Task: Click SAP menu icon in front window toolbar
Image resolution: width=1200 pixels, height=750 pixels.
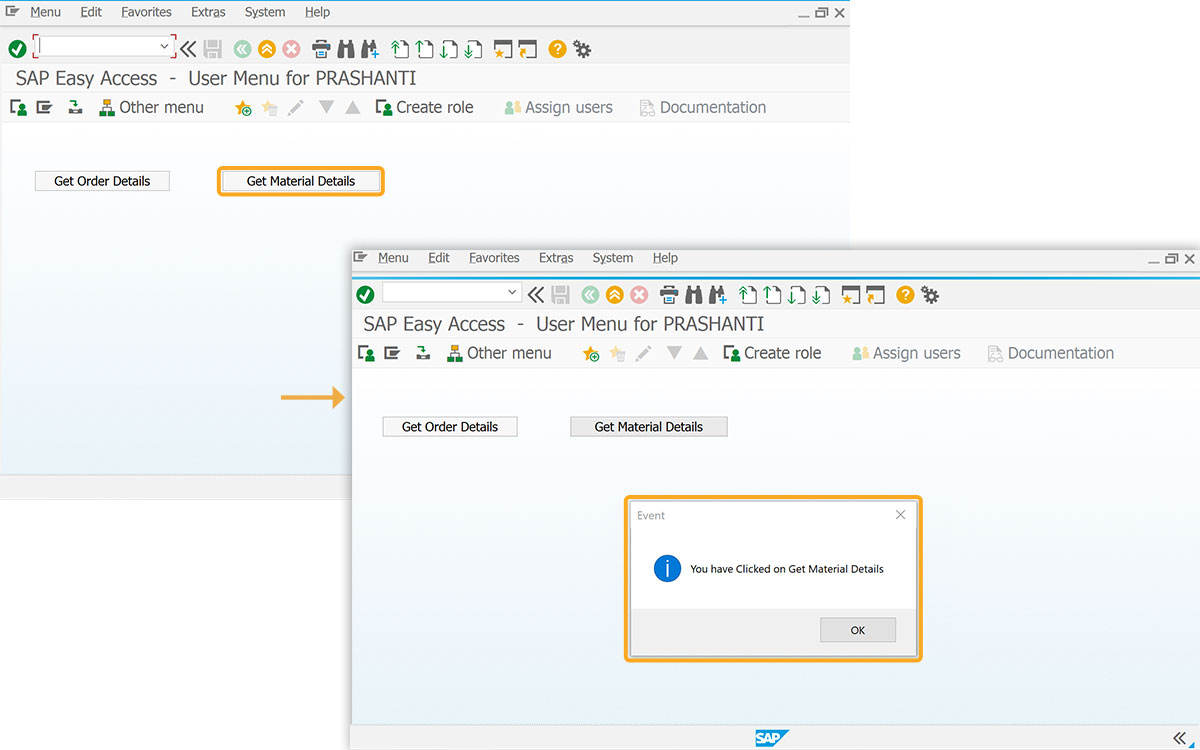Action: click(x=392, y=353)
